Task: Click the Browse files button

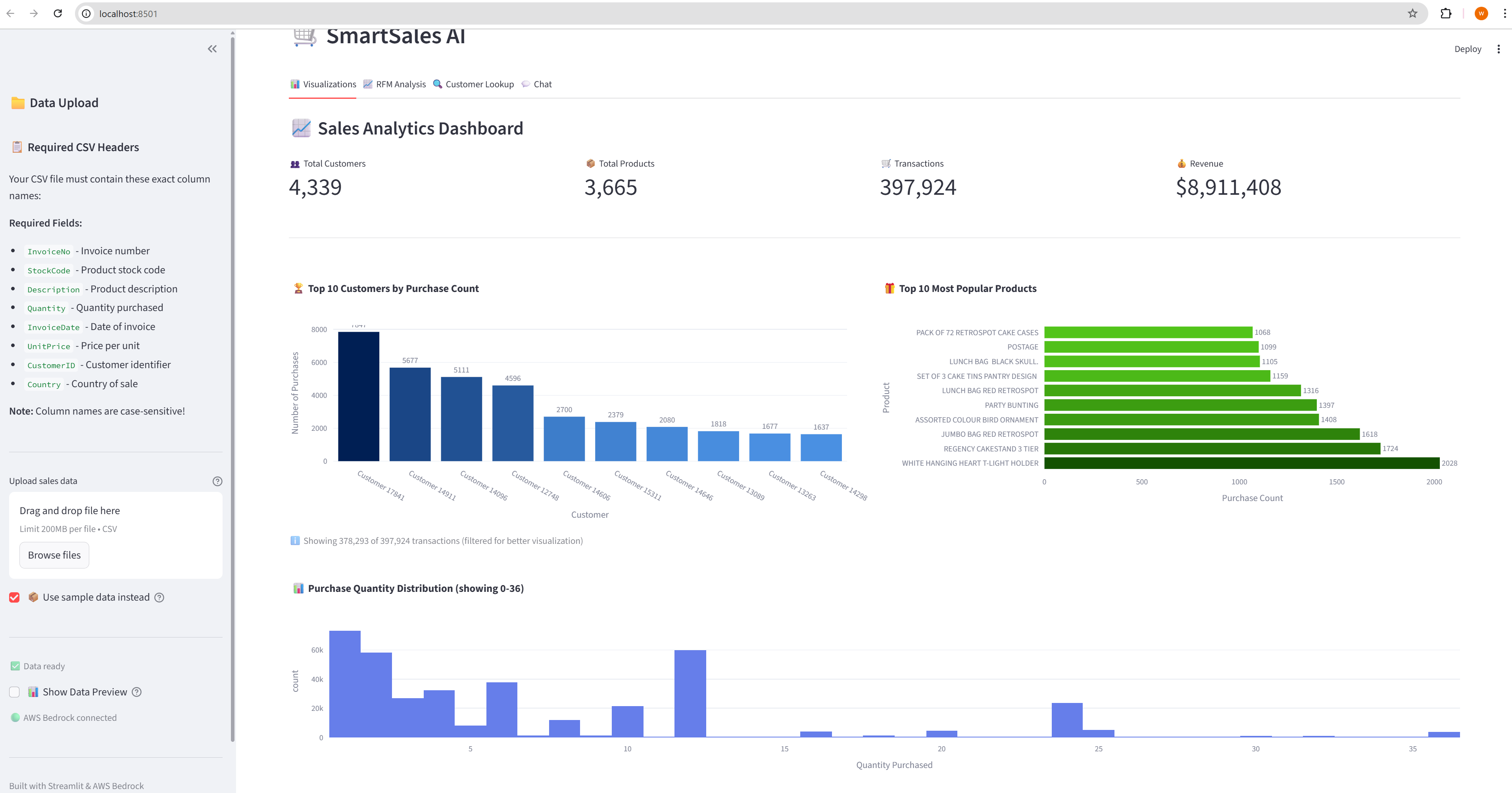Action: pyautogui.click(x=54, y=555)
